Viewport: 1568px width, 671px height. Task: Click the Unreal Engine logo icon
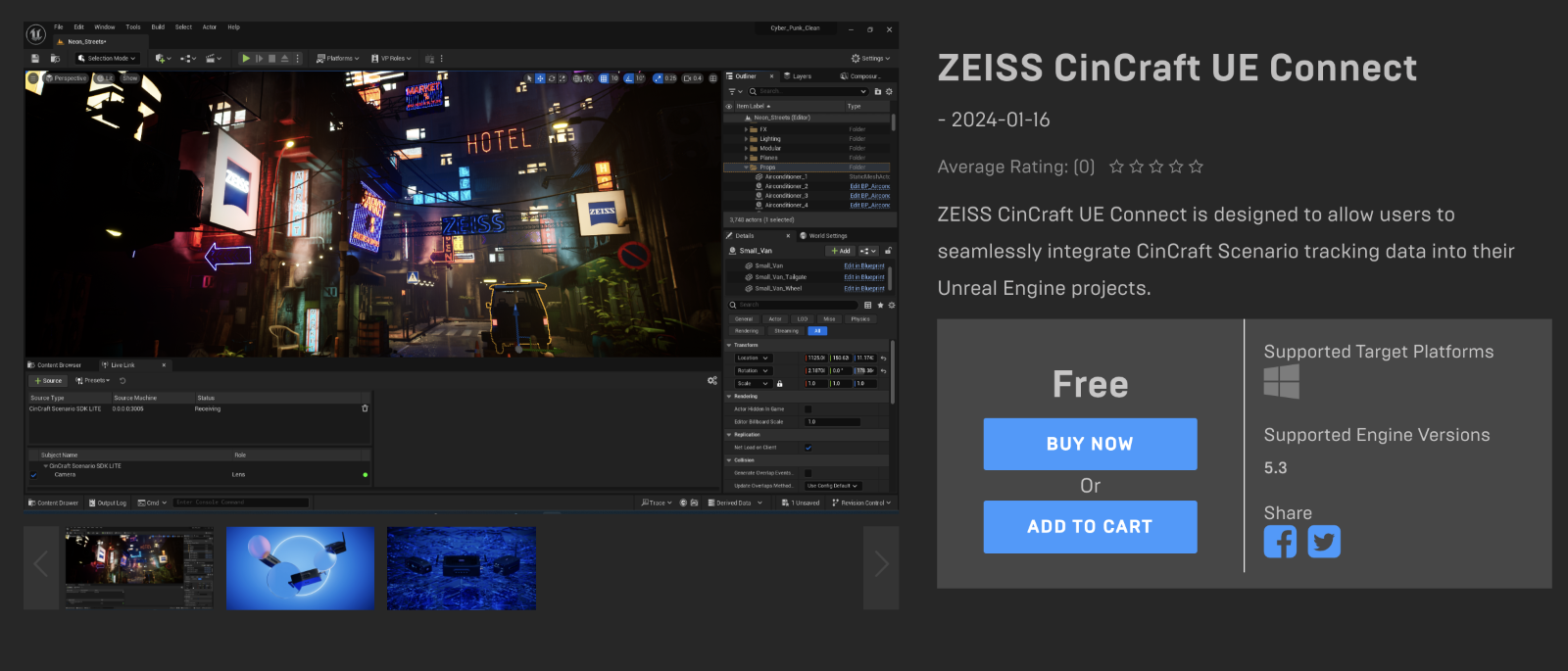coord(36,34)
